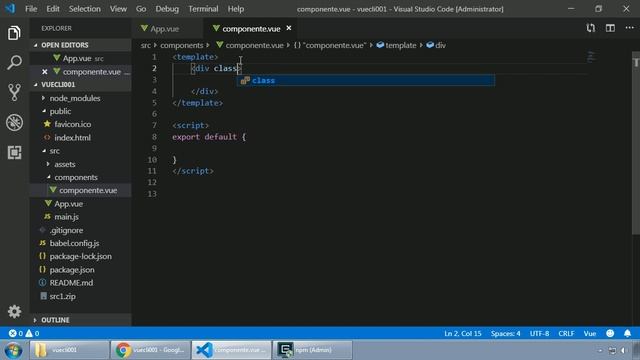
Task: Open README.md in the explorer
Action: [x=81, y=283]
